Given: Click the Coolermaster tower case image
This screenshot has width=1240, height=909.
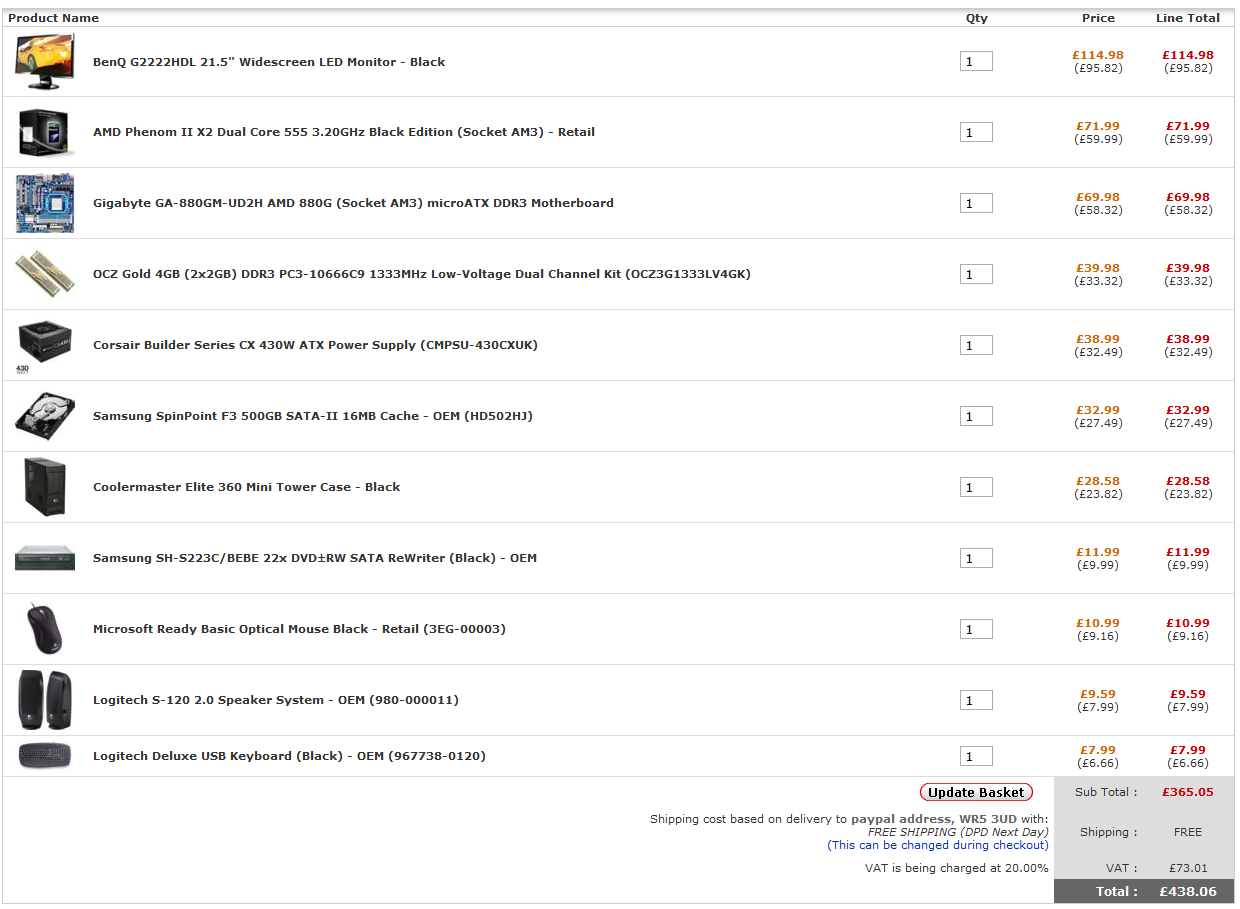Looking at the screenshot, I should click(45, 487).
